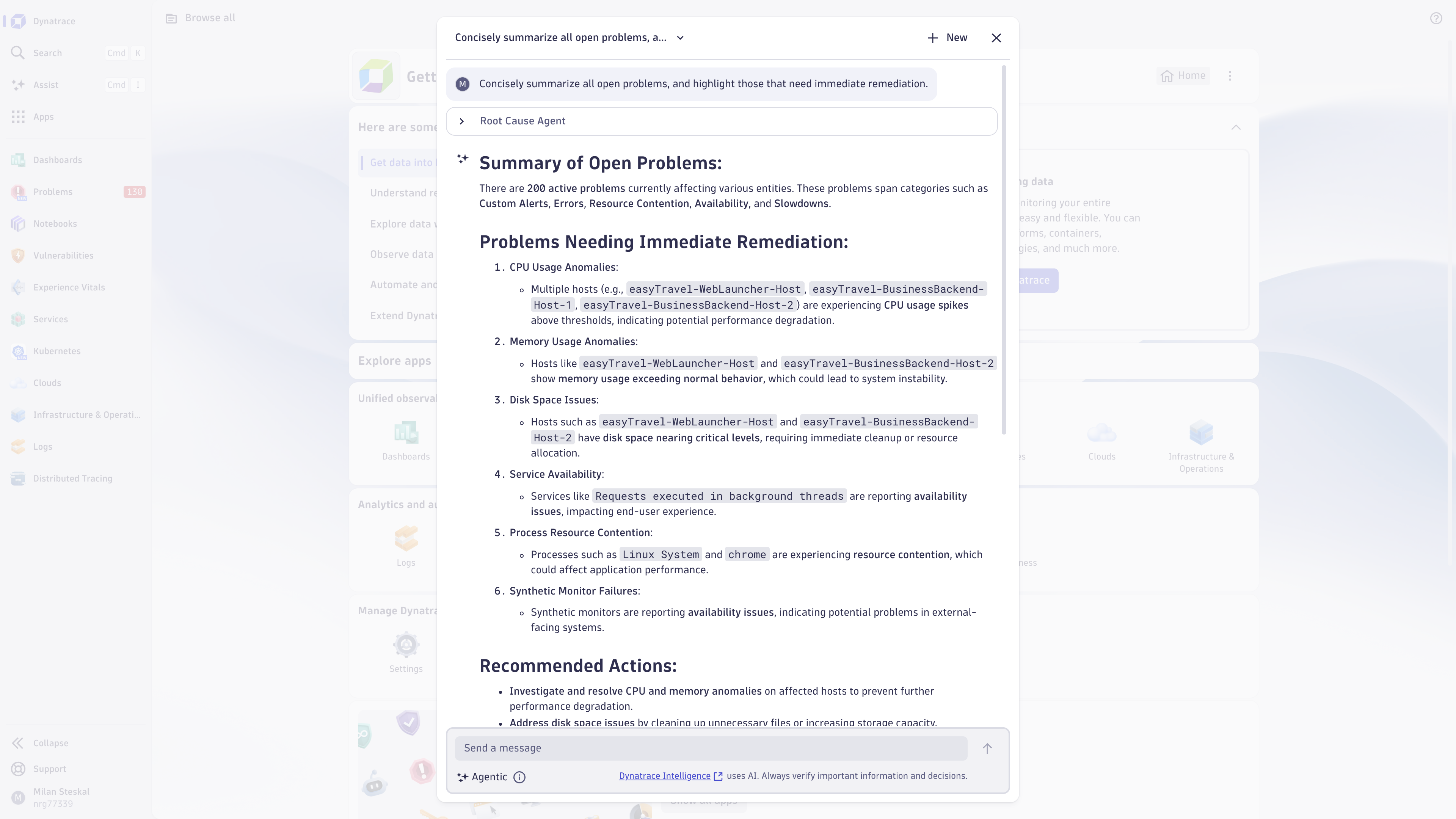Expand the Root Cause Agent section
Viewport: 1456px width, 819px height.
coord(462,121)
